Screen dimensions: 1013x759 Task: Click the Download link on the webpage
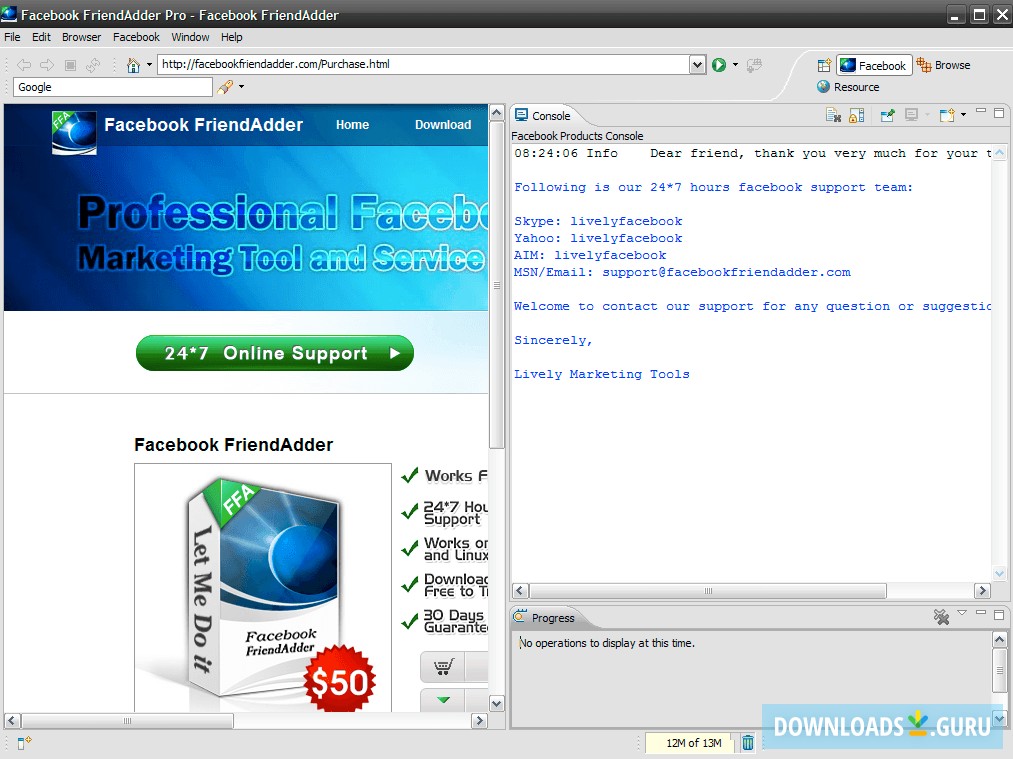point(443,125)
